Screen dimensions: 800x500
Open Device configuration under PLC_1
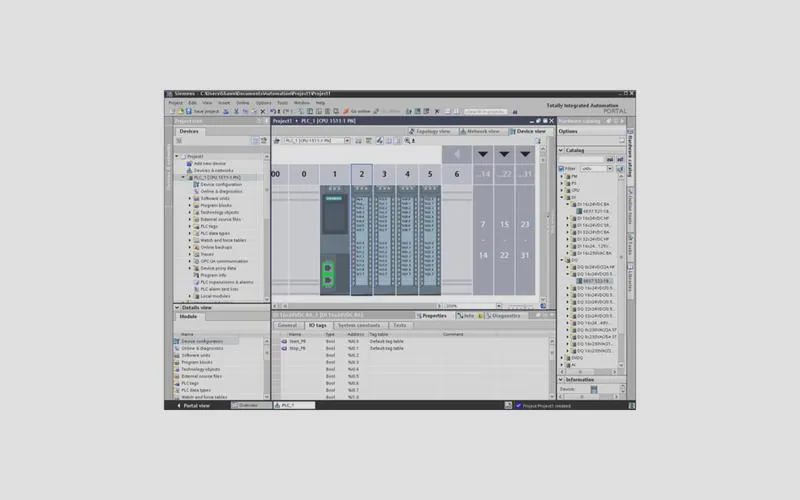click(220, 184)
